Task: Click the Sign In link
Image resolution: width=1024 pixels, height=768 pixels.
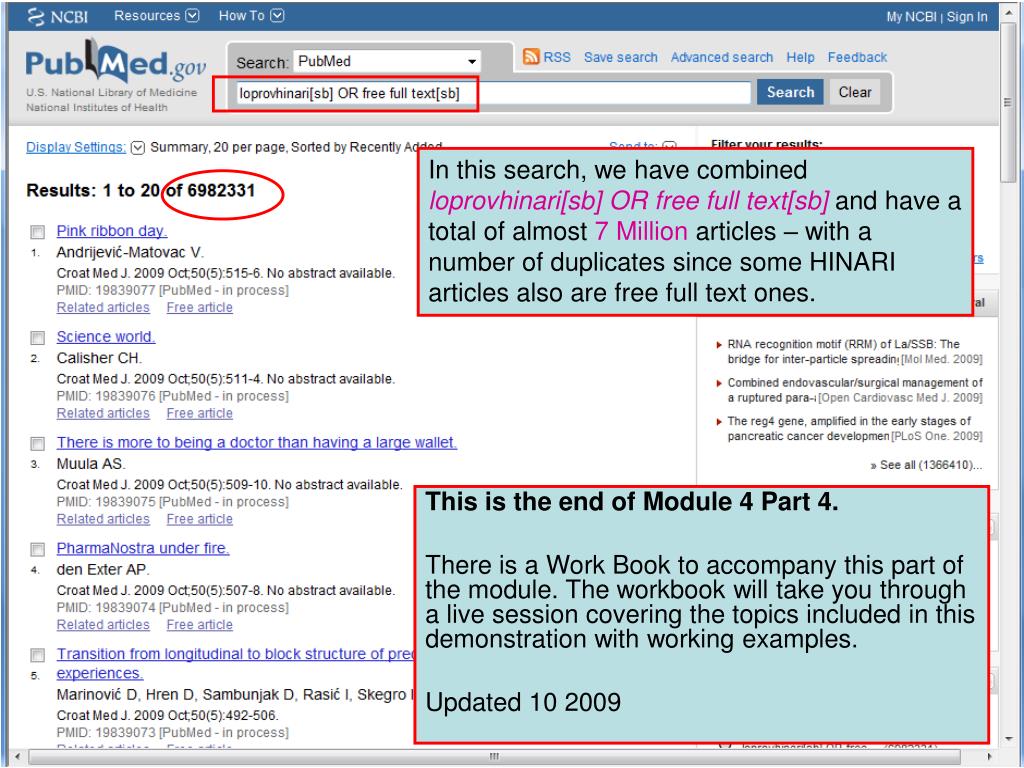Action: (967, 17)
